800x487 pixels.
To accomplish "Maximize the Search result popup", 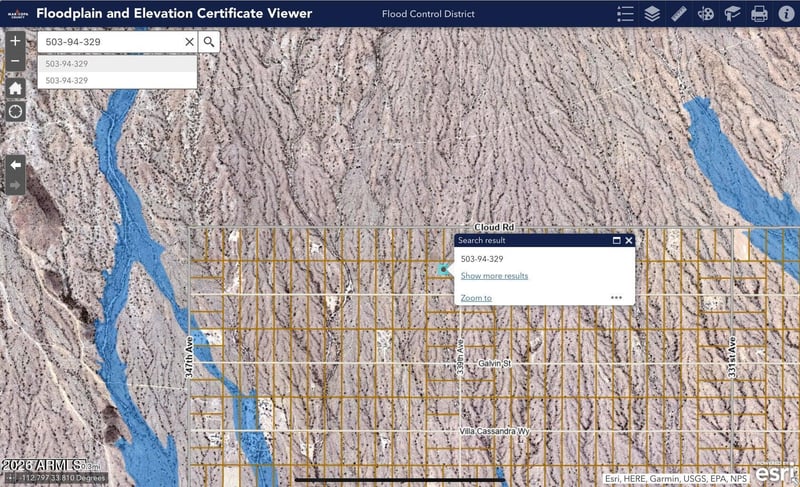I will (616, 240).
